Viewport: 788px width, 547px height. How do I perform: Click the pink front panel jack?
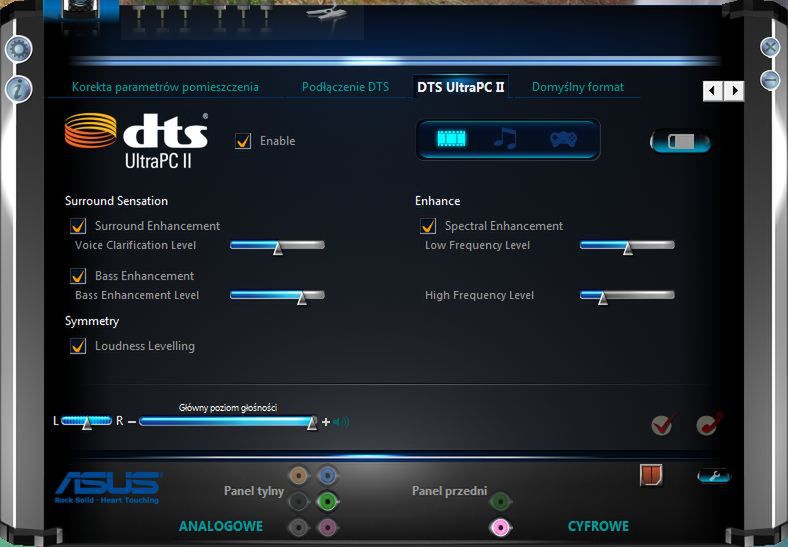point(500,527)
